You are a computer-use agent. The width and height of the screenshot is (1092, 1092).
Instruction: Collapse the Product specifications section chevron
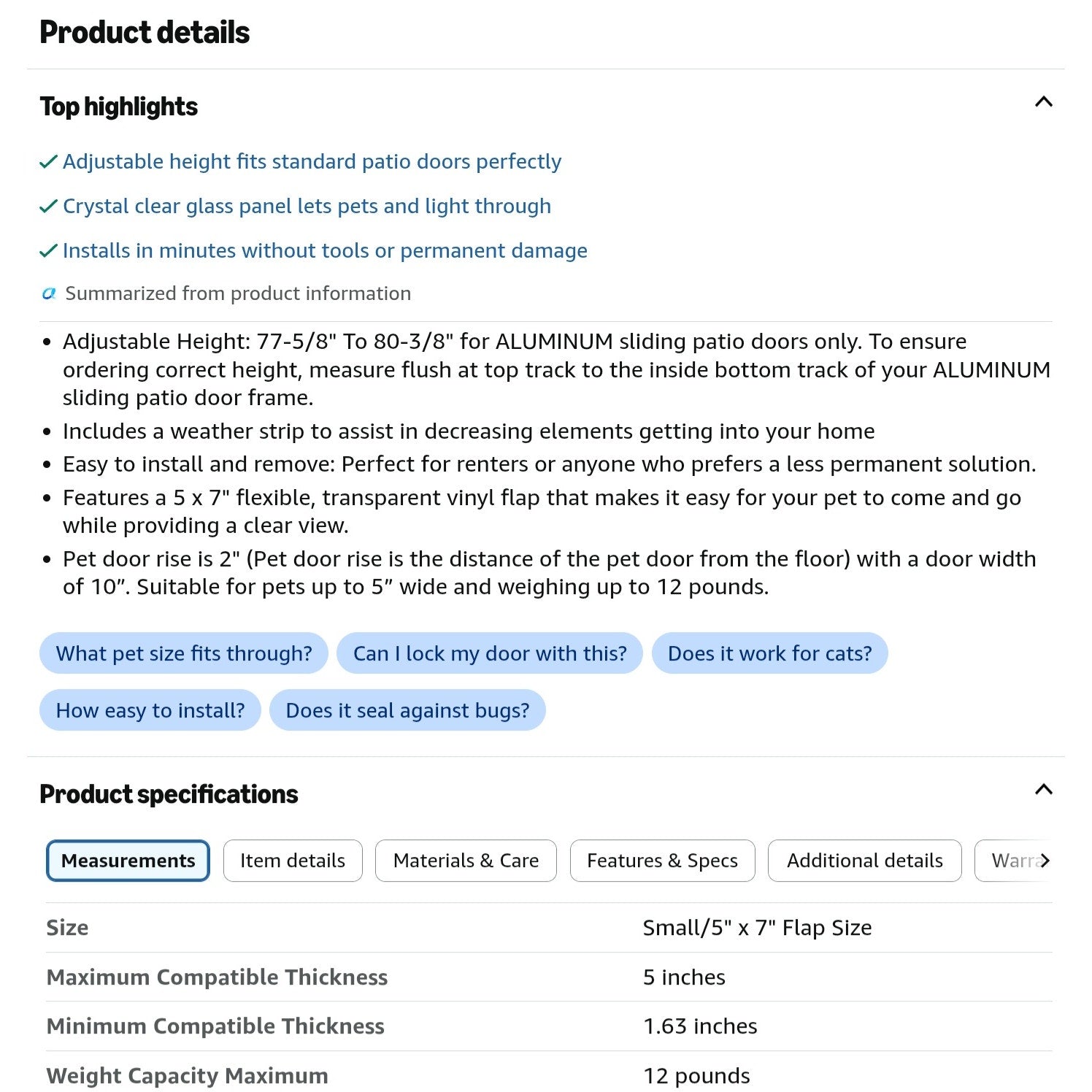[x=1043, y=789]
